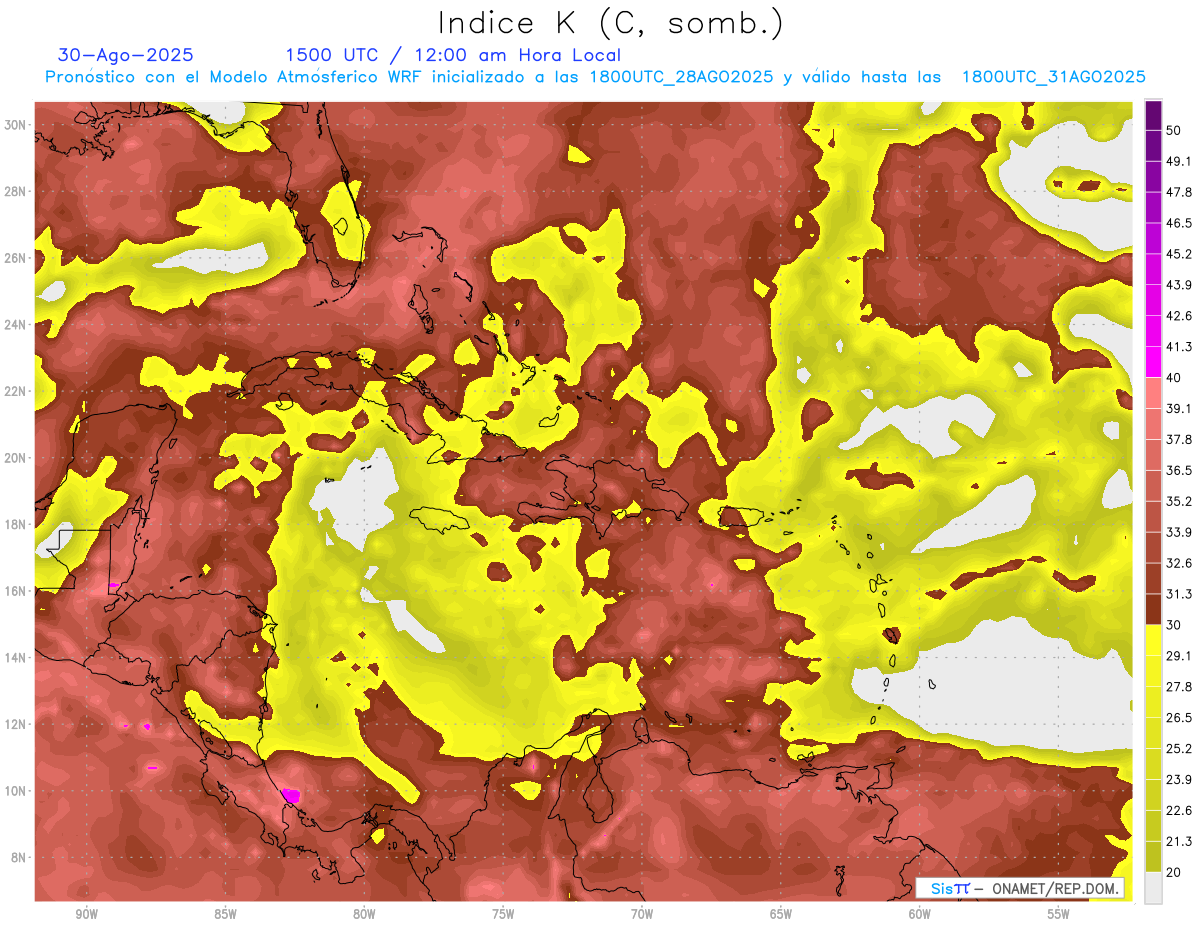Click the 70W longitude label
Screen dimensions: 1200x927
click(x=642, y=914)
